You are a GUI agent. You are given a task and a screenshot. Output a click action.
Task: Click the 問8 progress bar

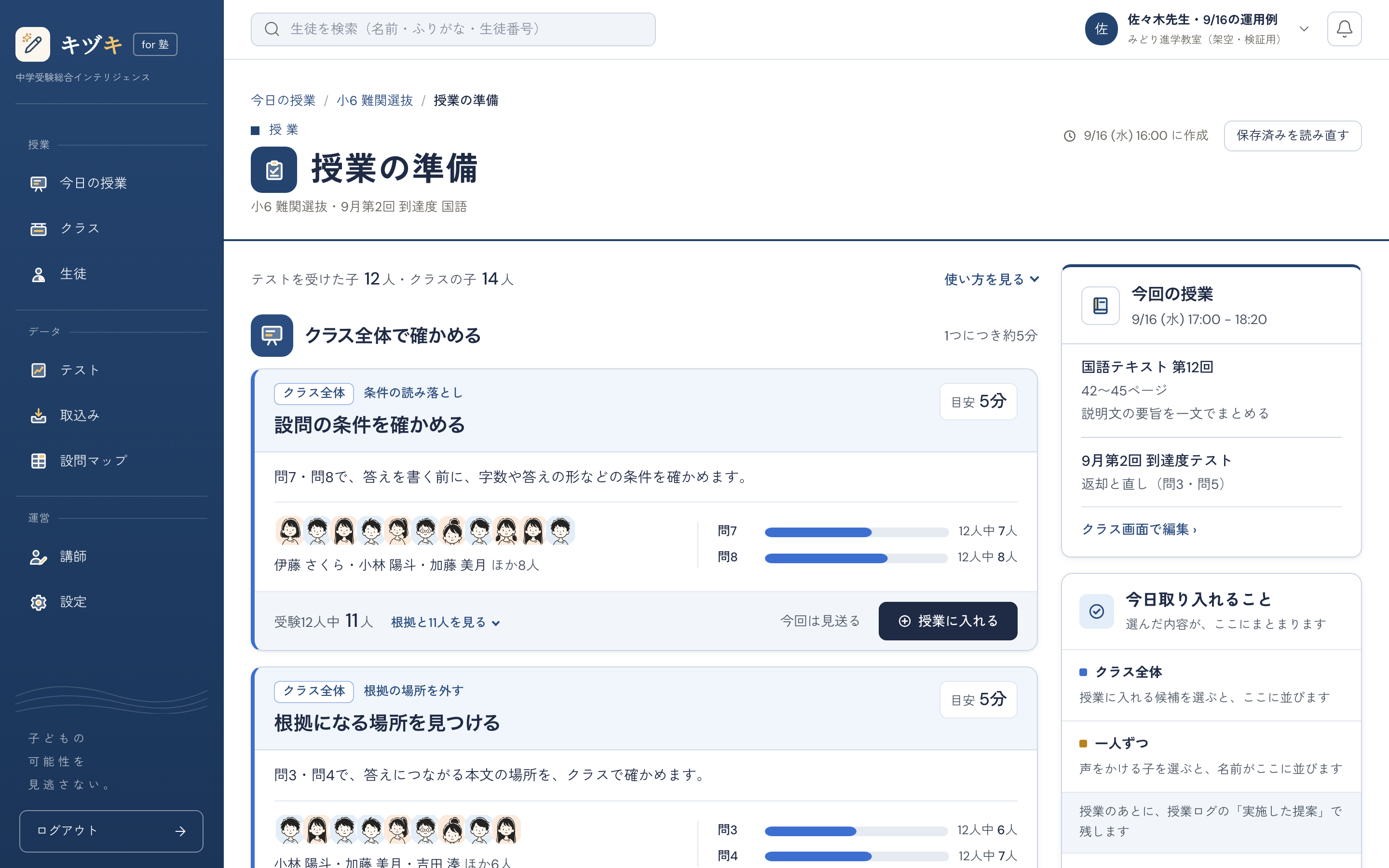coord(856,558)
